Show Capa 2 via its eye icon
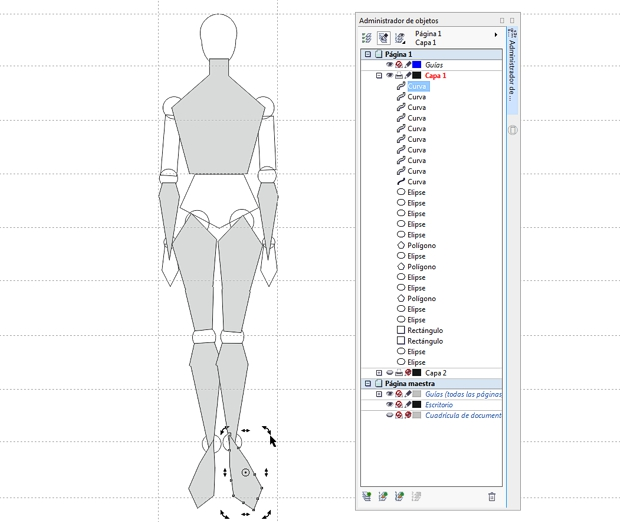The height and width of the screenshot is (522, 620). [389, 373]
